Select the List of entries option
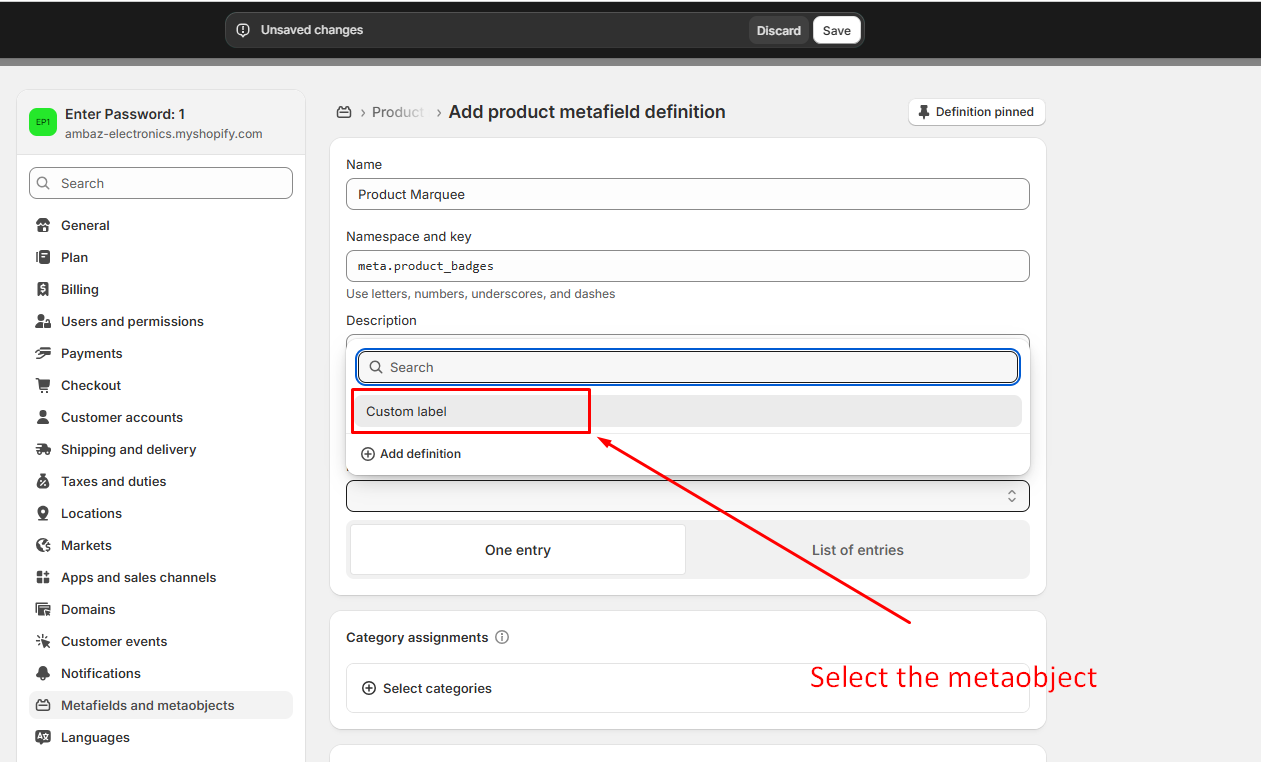The height and width of the screenshot is (762, 1261). click(857, 550)
